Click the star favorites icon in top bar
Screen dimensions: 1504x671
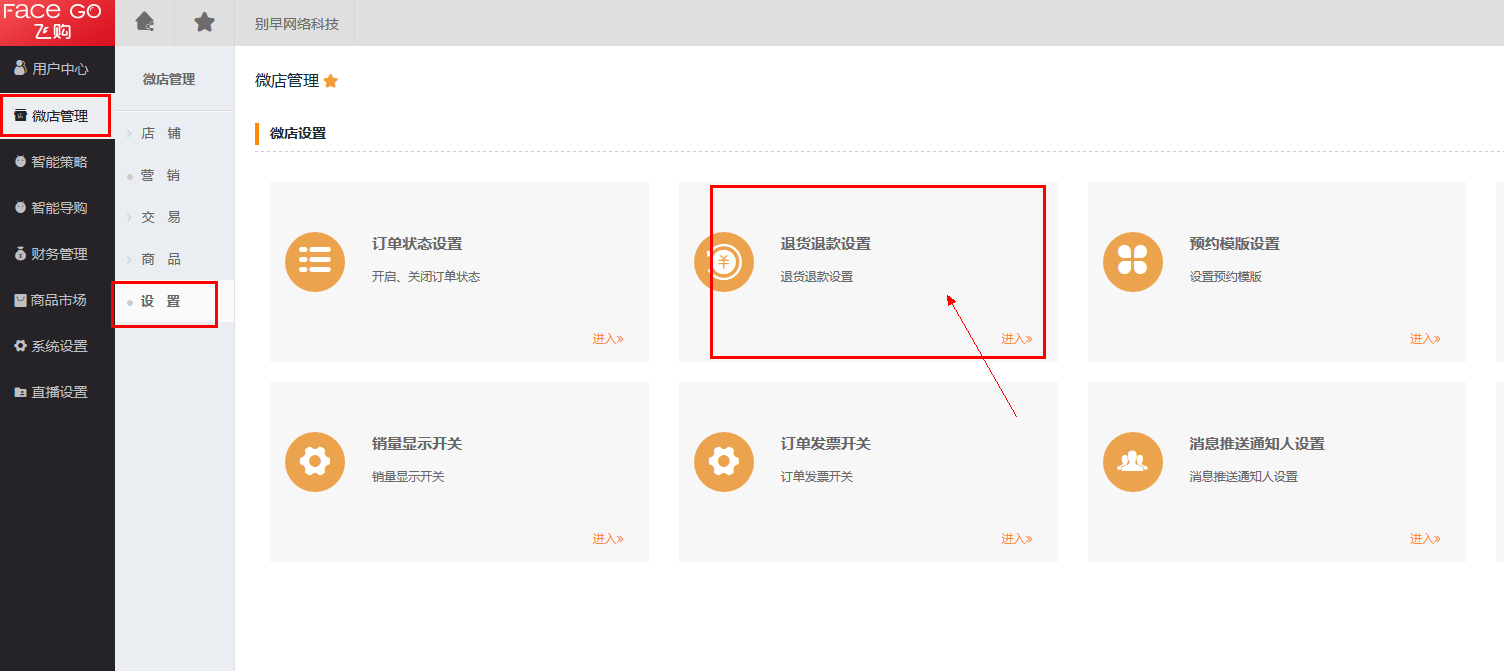point(204,22)
